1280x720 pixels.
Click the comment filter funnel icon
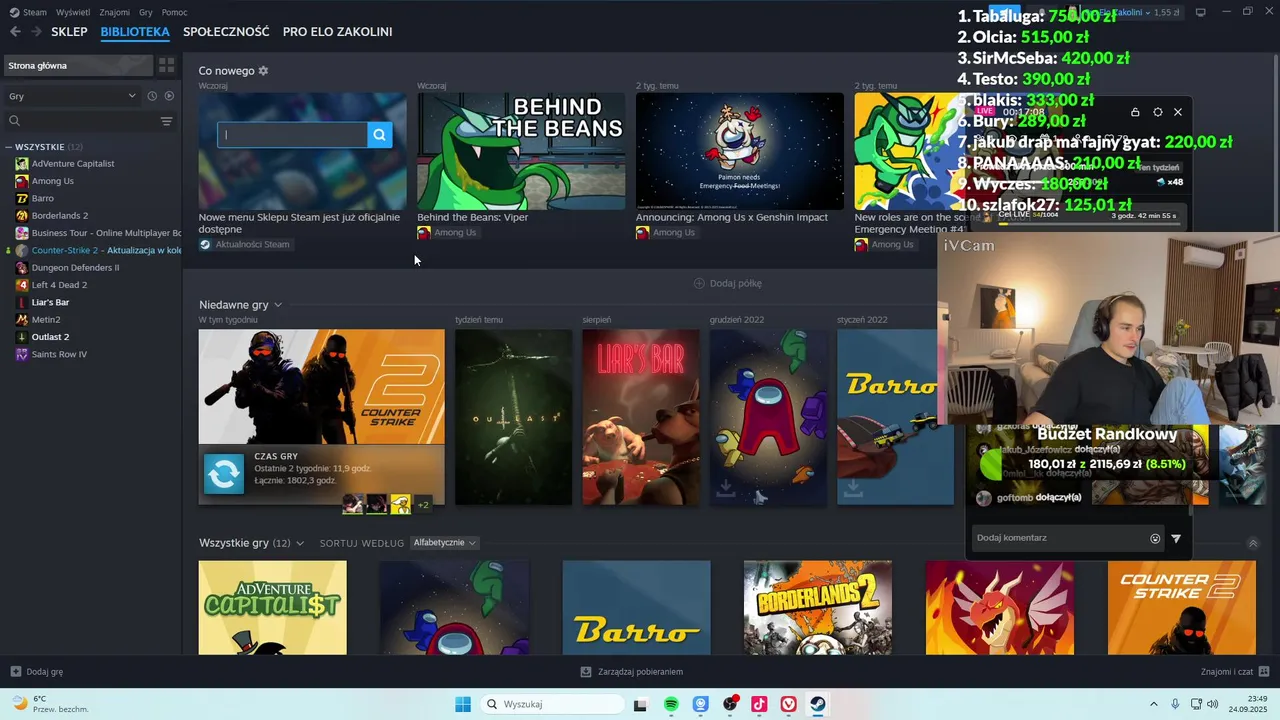pyautogui.click(x=1176, y=538)
